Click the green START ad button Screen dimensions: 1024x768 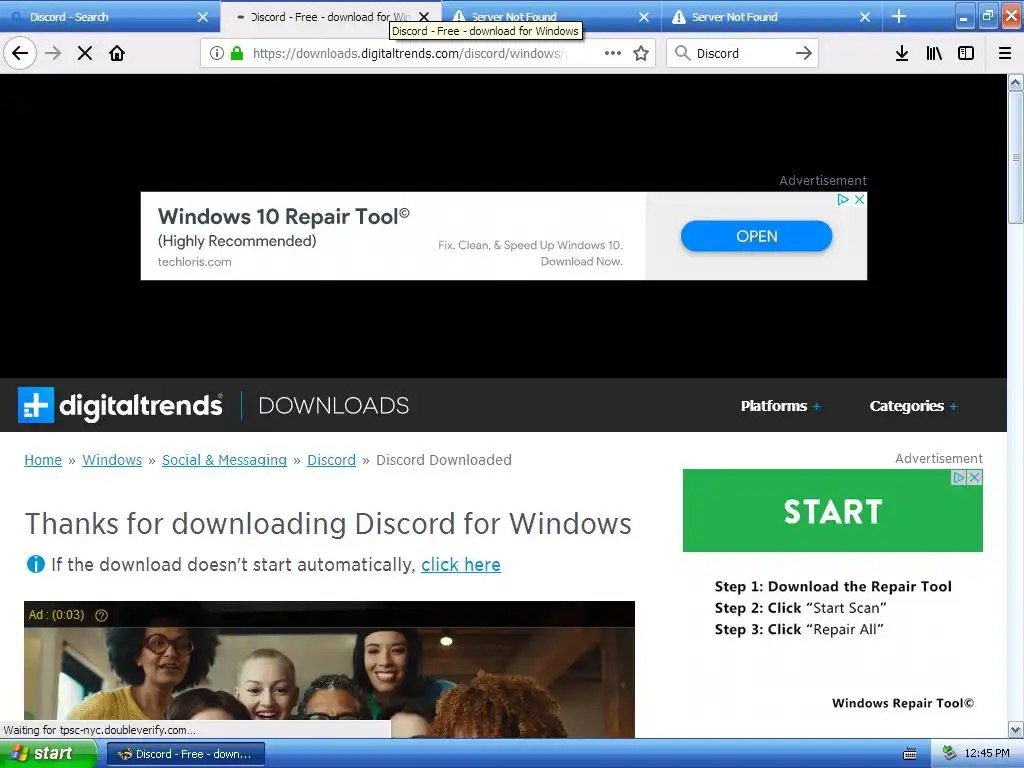(x=833, y=510)
